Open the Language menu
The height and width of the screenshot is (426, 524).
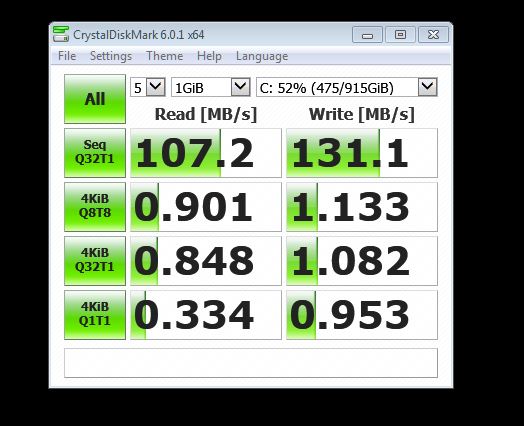262,56
